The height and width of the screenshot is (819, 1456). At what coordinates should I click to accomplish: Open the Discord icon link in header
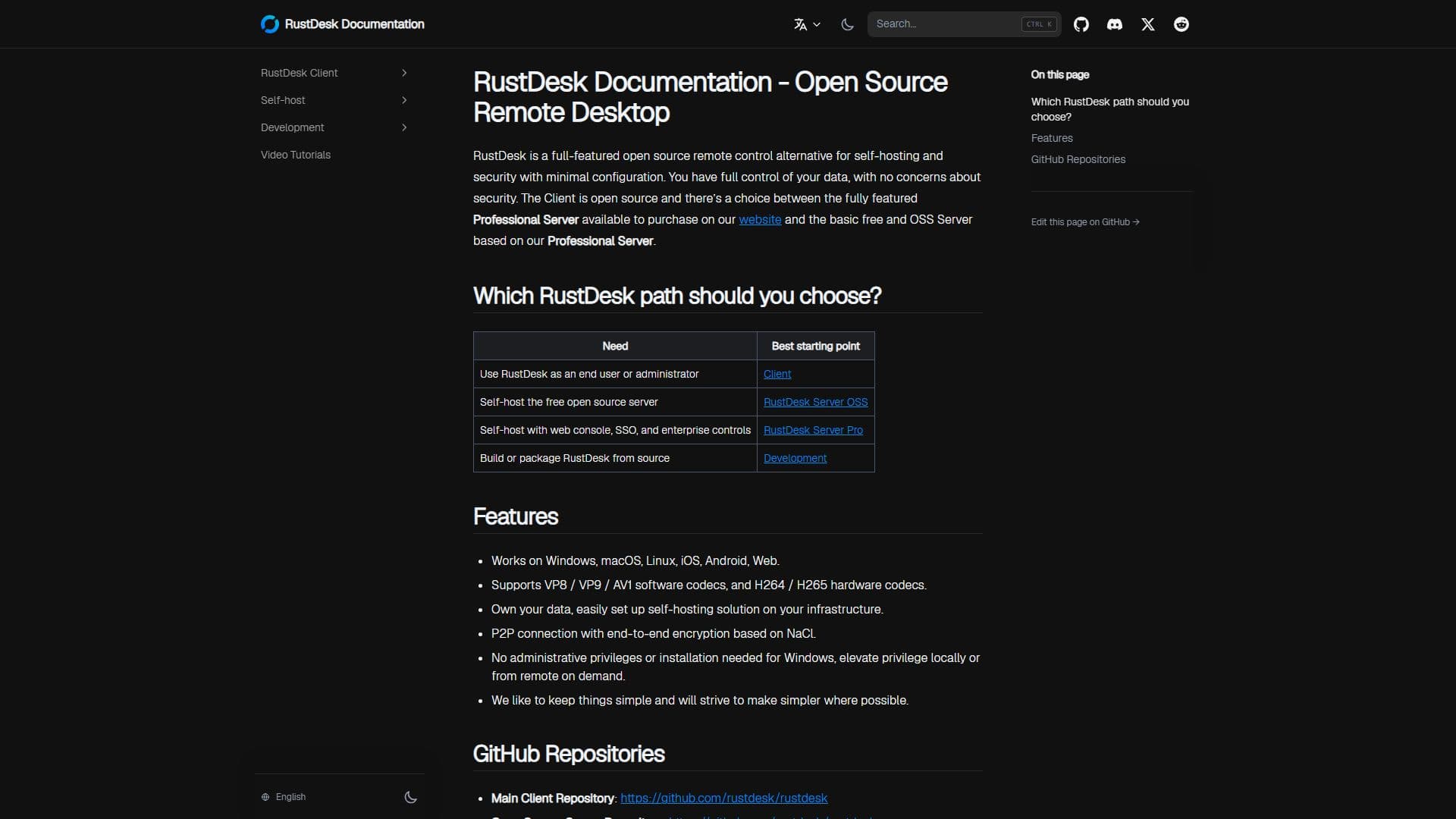pyautogui.click(x=1115, y=24)
